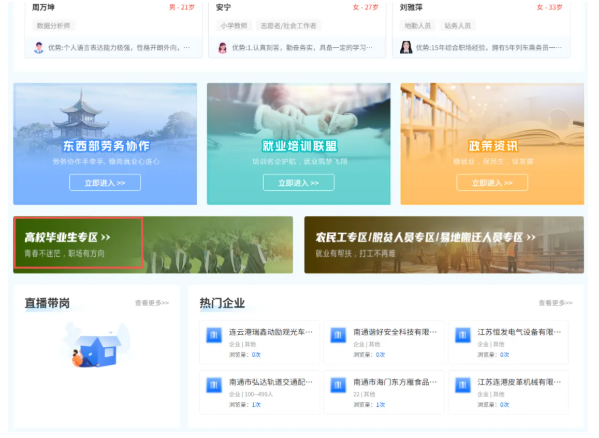Click 查看更多 next to 热门企业

555,303
